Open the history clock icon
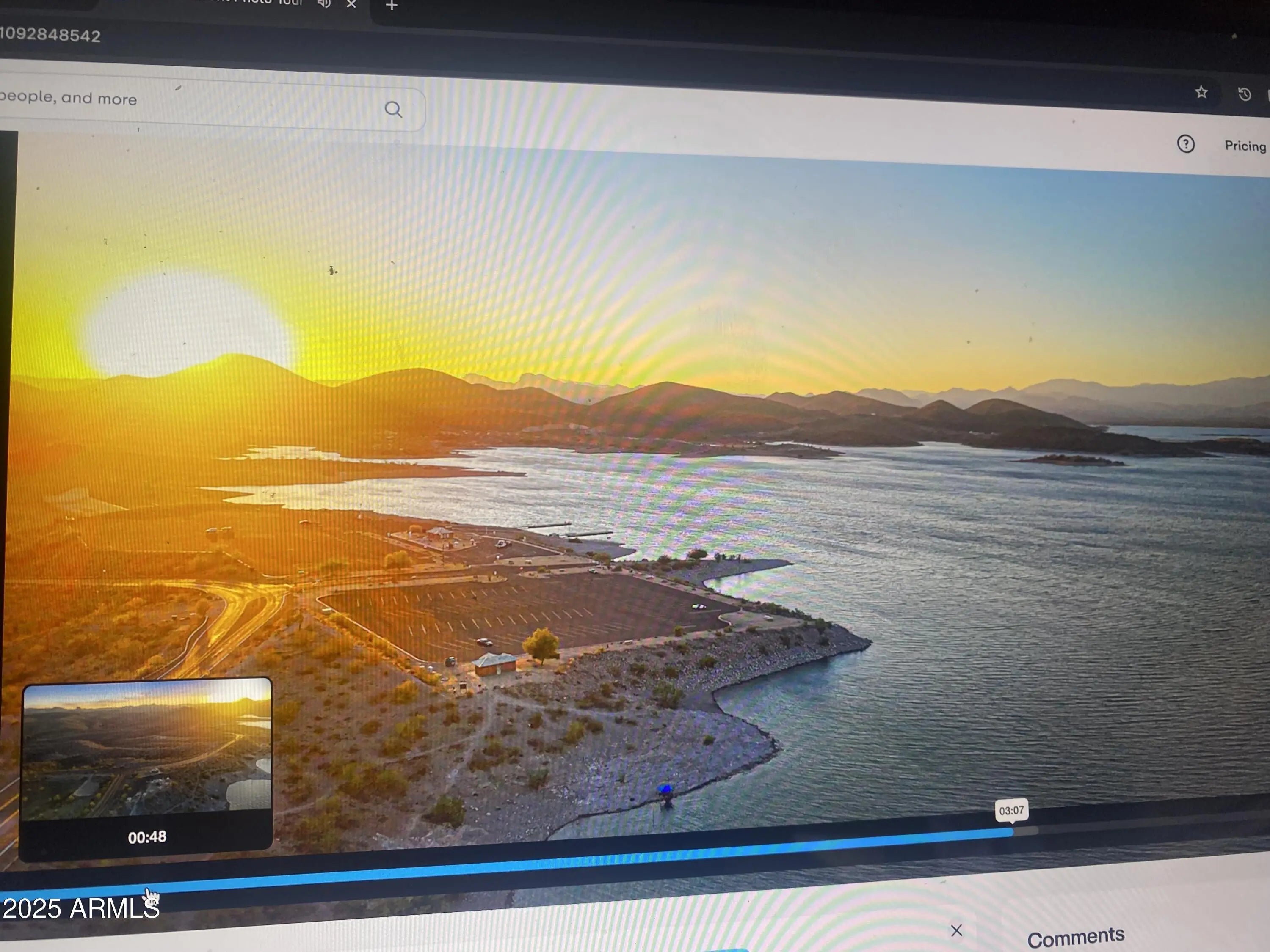Screen dimensions: 1270x952 1244,94
